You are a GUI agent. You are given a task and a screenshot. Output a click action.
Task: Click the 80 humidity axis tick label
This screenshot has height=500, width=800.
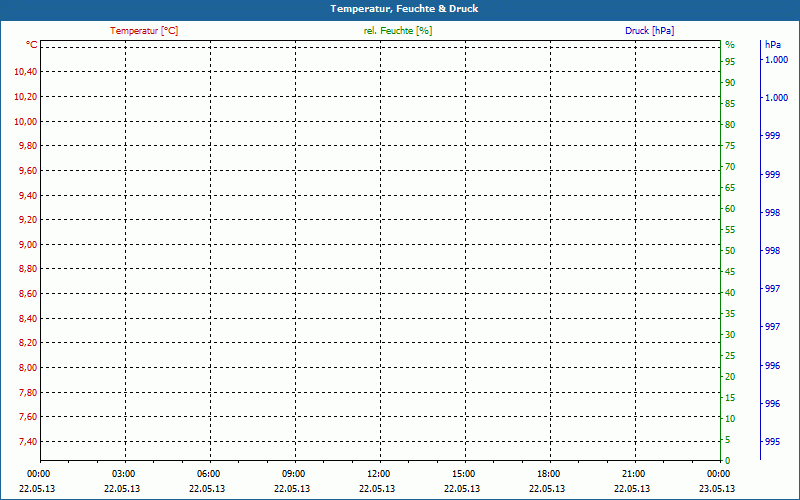point(730,124)
